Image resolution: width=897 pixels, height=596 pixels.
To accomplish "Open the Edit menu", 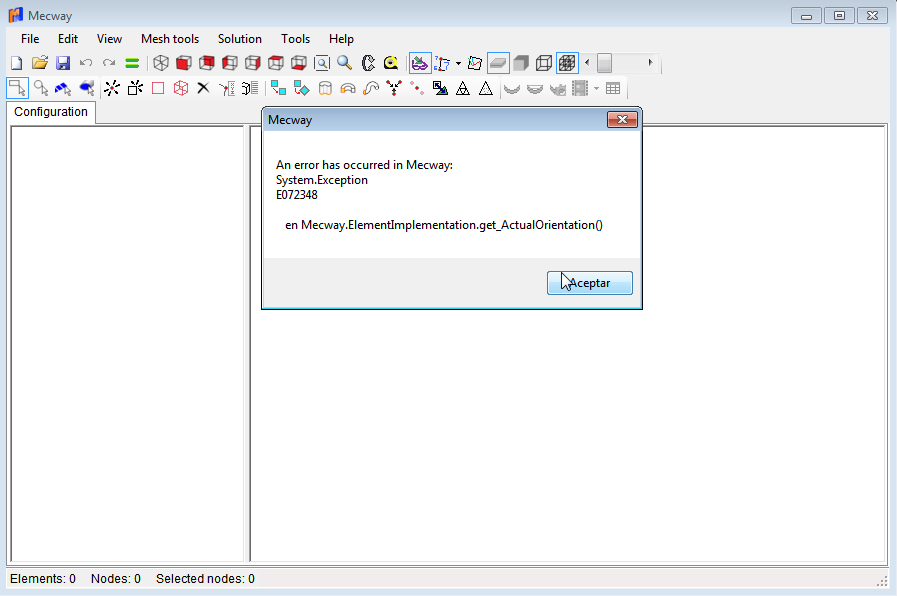I will click(68, 39).
